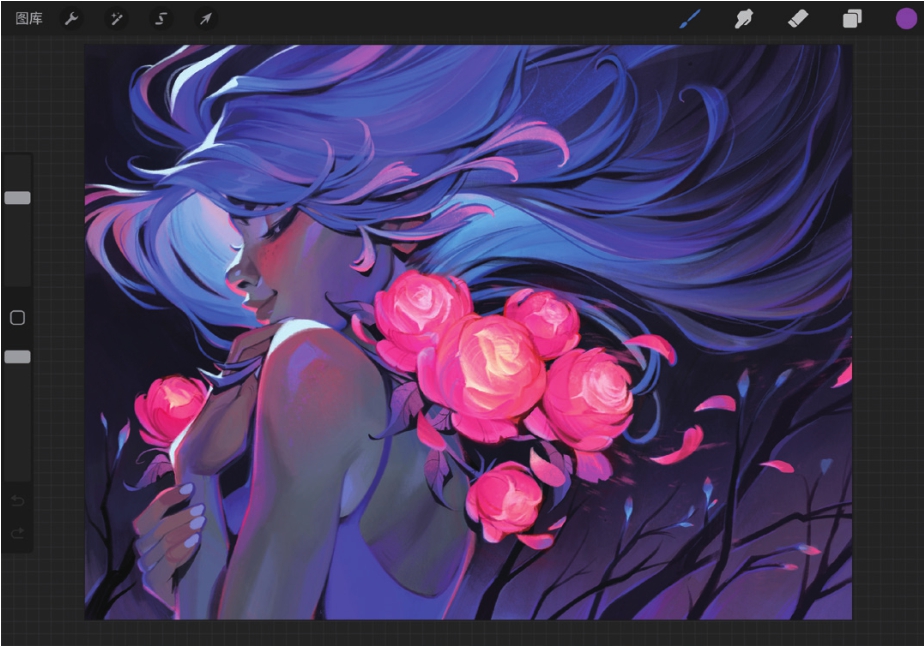Activate the Selection S-shaped tool
Viewport: 924px width, 646px height.
click(x=161, y=19)
